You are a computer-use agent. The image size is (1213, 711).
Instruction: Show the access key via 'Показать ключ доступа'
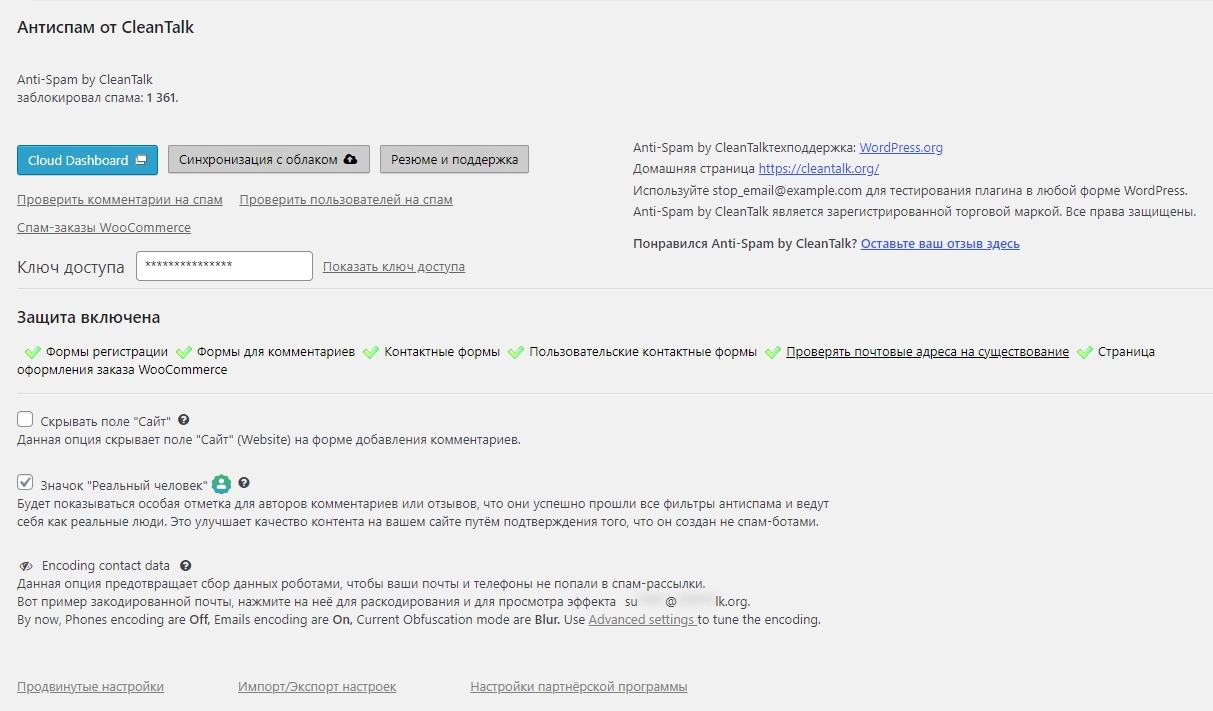click(393, 266)
